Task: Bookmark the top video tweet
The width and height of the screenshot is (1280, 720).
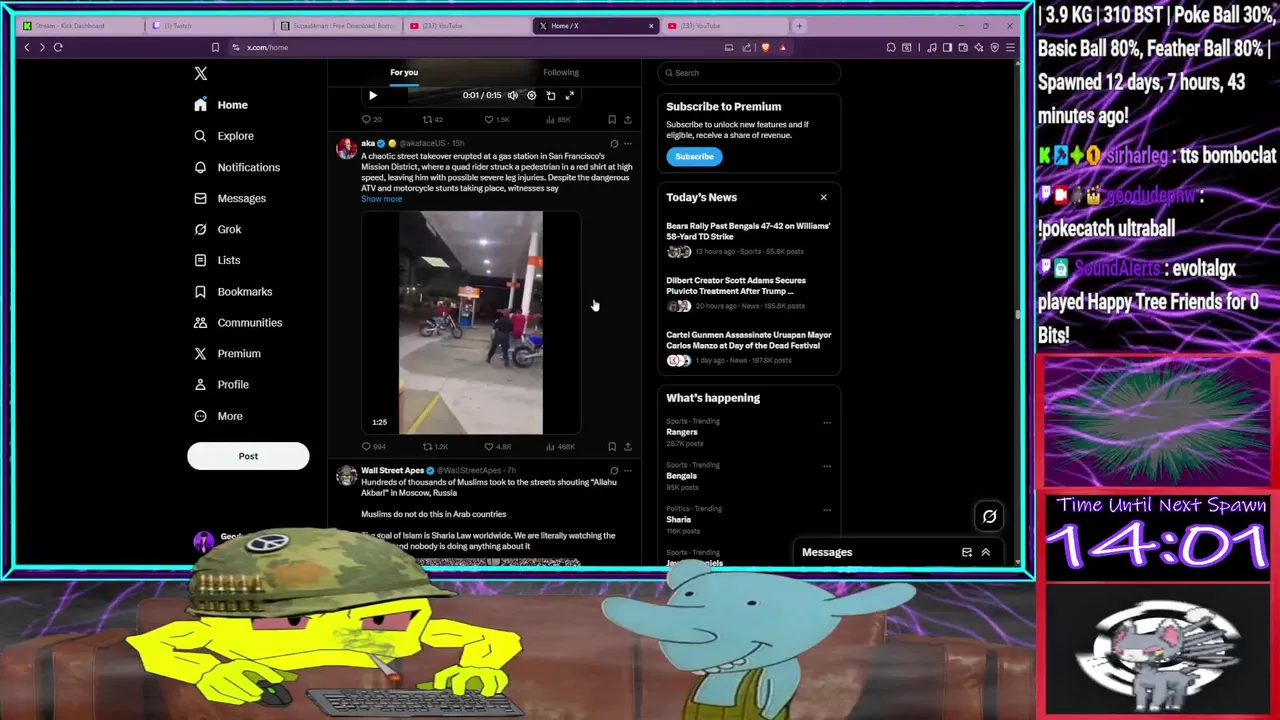Action: click(612, 120)
